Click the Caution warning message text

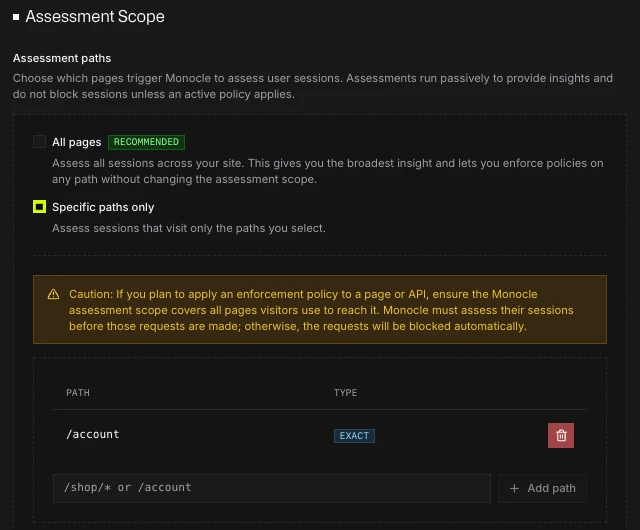click(321, 310)
